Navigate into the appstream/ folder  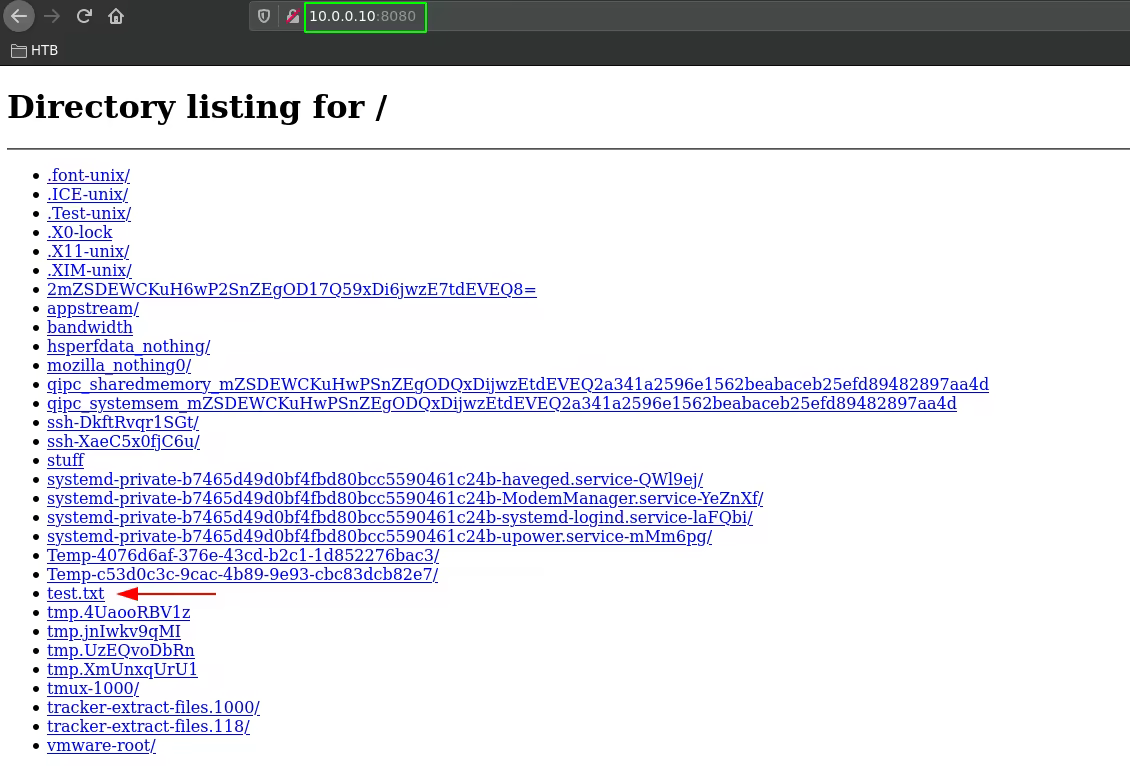click(x=92, y=309)
